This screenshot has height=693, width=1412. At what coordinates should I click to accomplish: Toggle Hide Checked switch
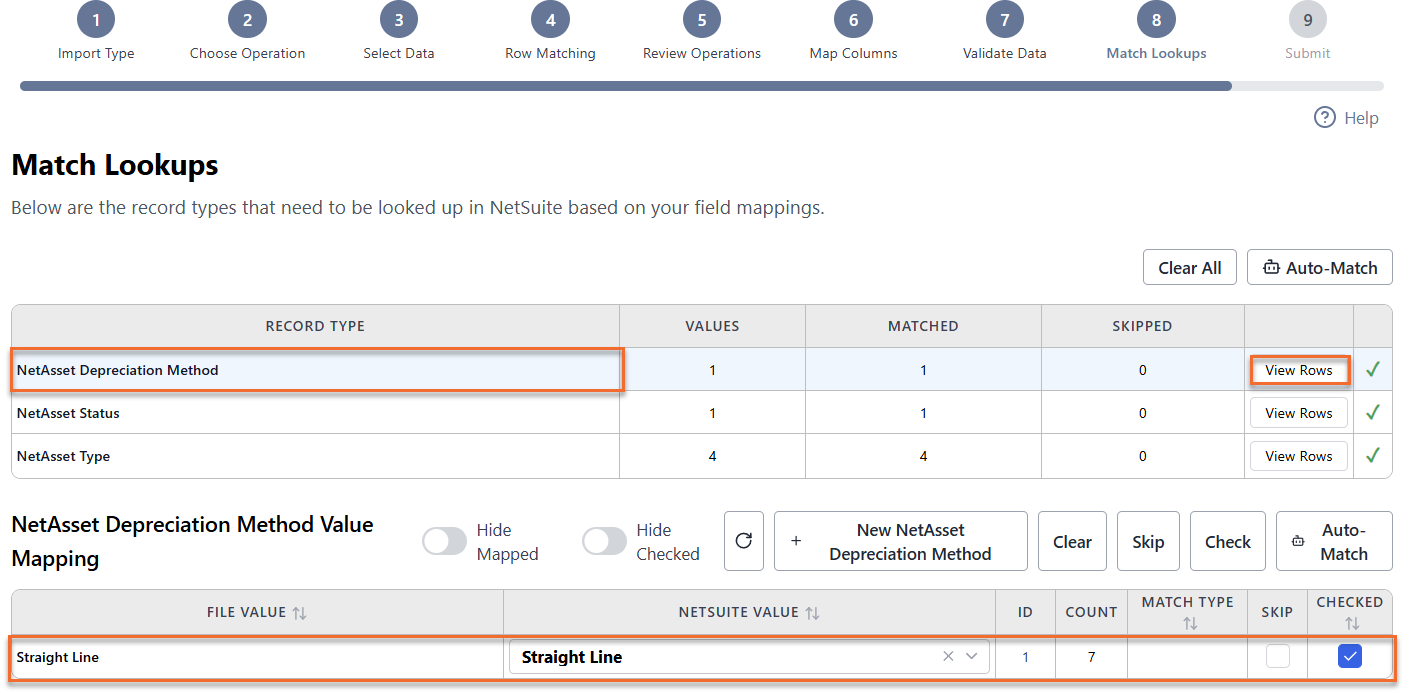click(604, 541)
